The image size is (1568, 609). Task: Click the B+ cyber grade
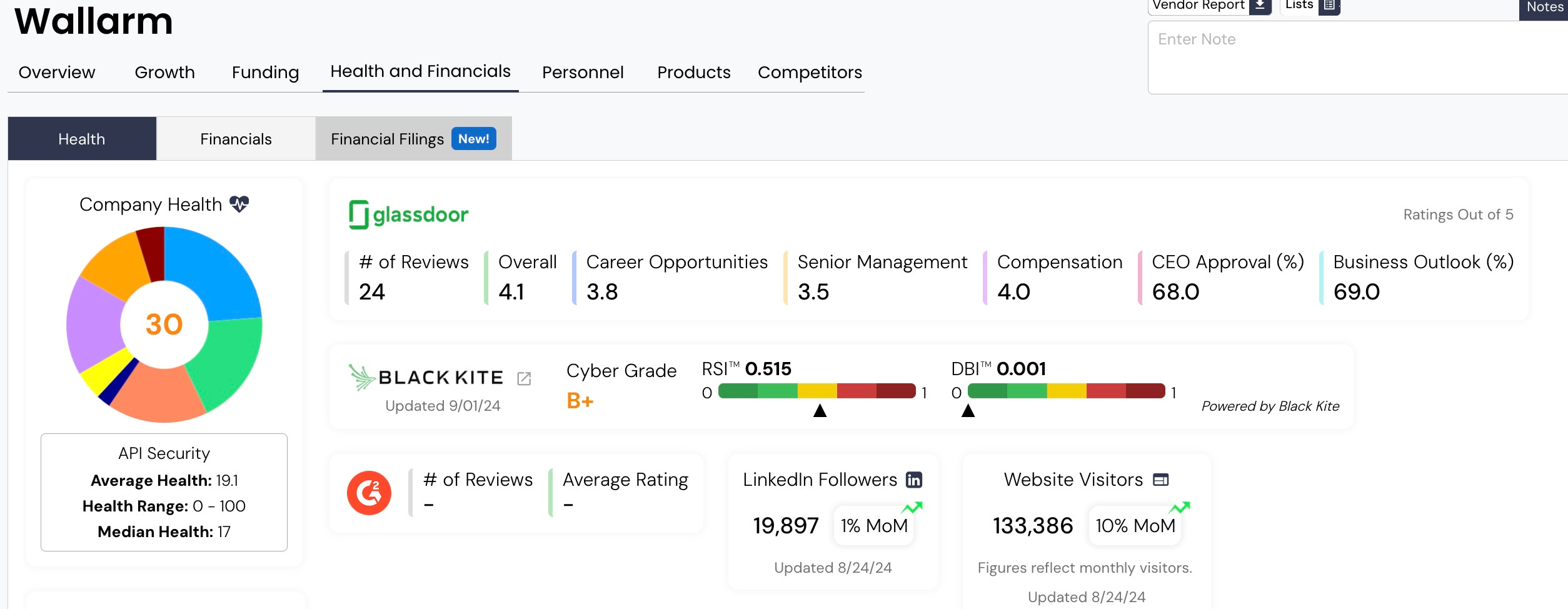pos(580,400)
